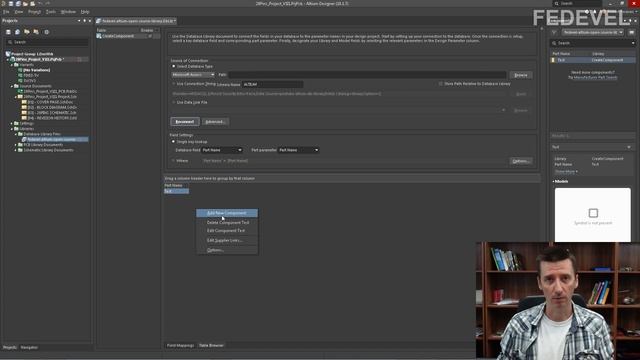Collapse Source Documents folder

pos(12,86)
